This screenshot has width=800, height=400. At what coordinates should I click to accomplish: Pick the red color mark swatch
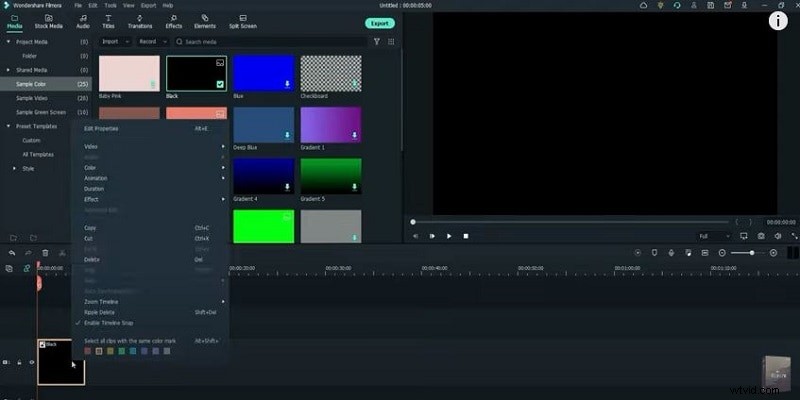click(88, 351)
